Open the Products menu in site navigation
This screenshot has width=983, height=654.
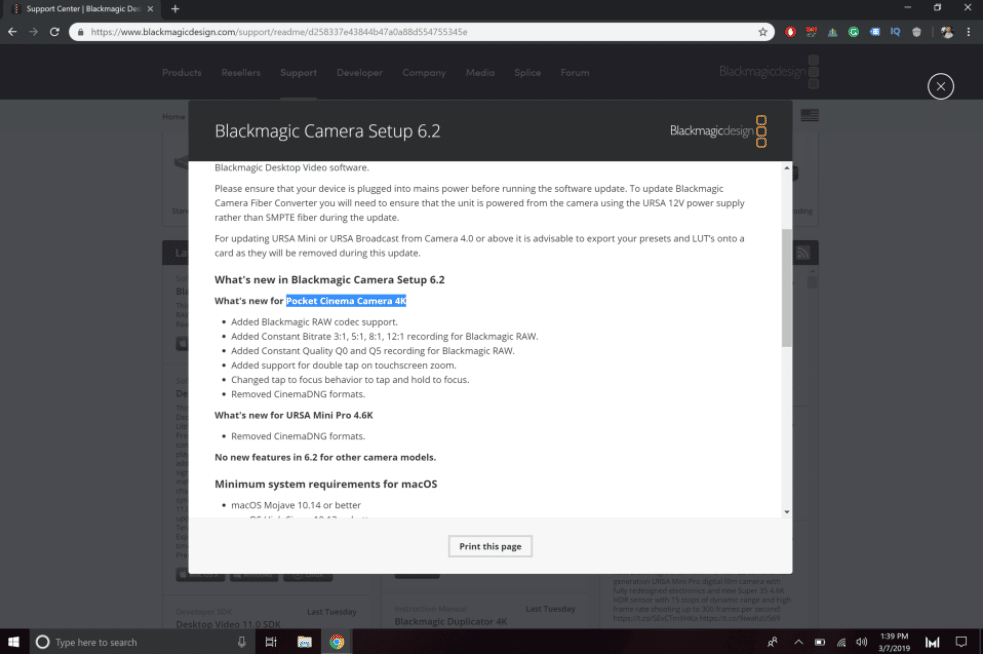tap(182, 73)
